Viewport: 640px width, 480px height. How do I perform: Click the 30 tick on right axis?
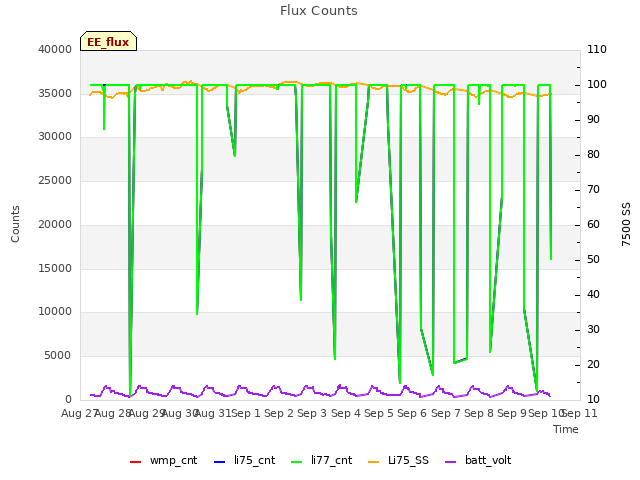click(593, 329)
